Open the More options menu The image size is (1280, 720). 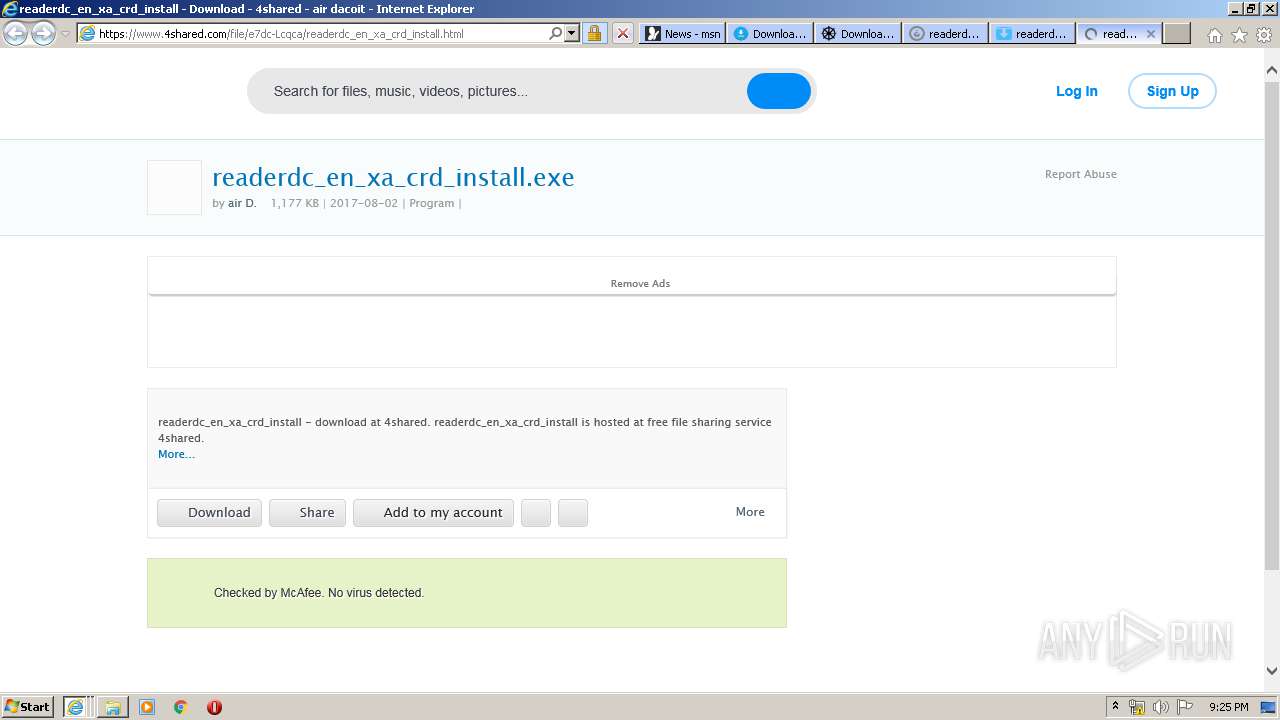tap(750, 512)
